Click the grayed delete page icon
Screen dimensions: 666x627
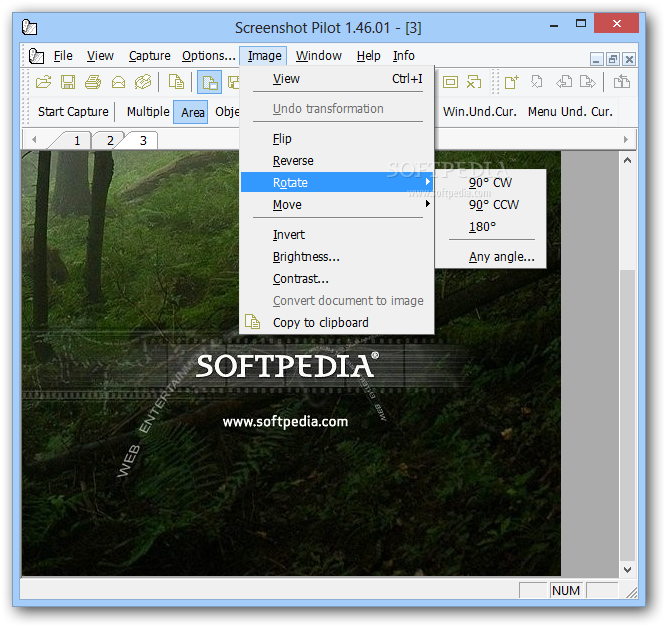pos(536,82)
